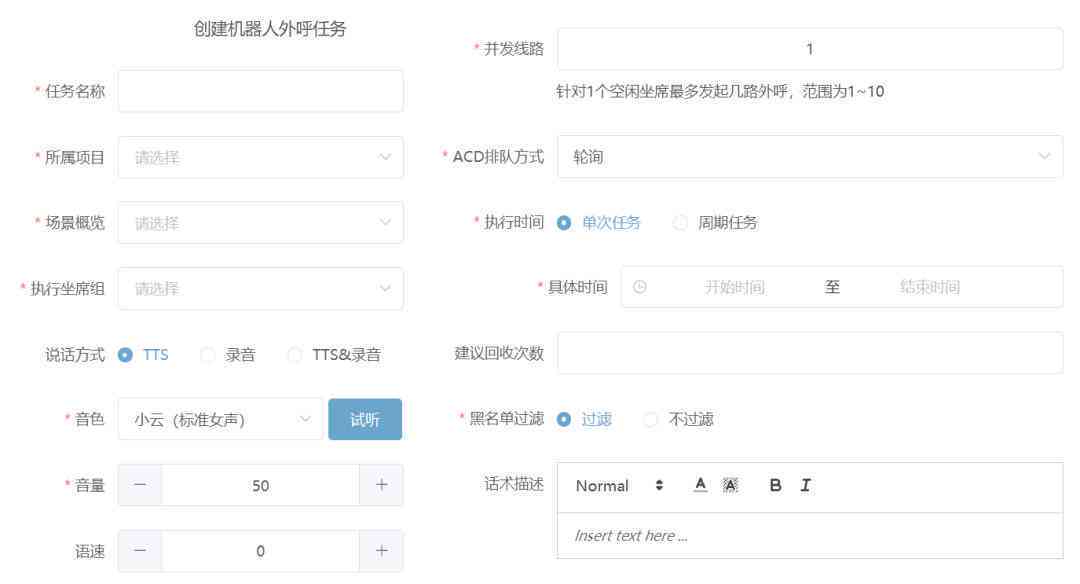Increase volume with the plus button
Image resolution: width=1080 pixels, height=584 pixels.
[381, 485]
